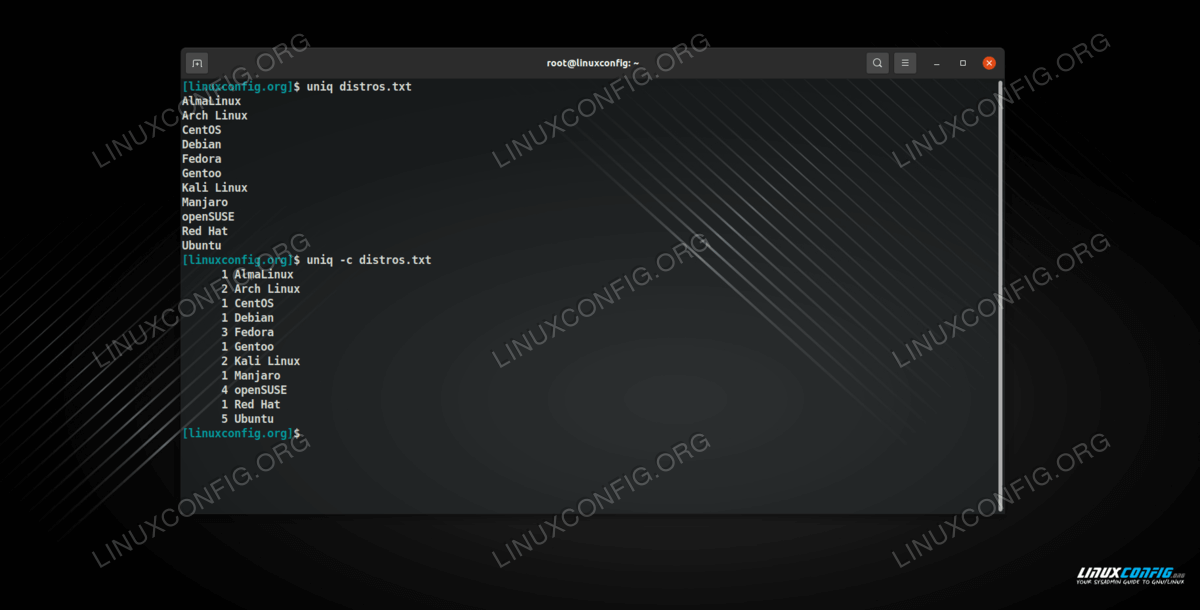Screen dimensions: 1200x610
Task: Close the terminal window
Action: click(x=989, y=63)
